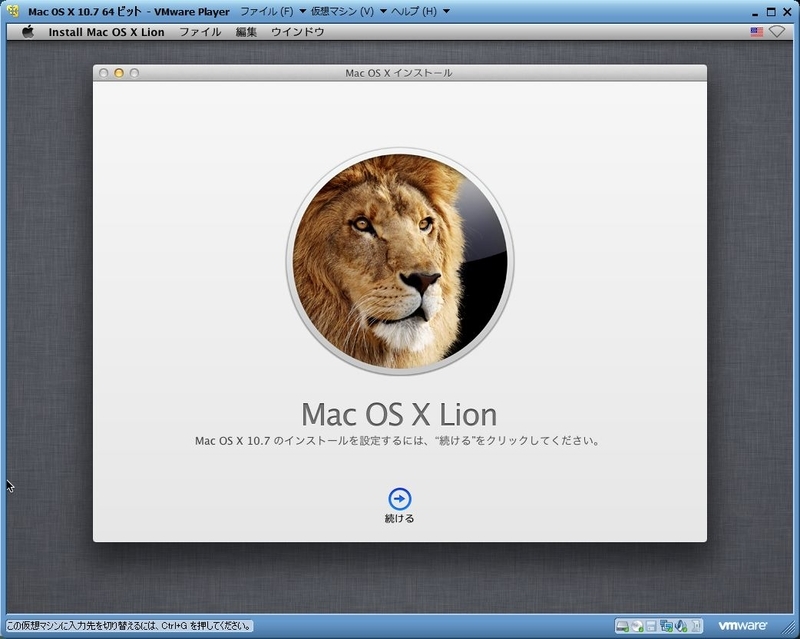Click the 続ける label
This screenshot has width=800, height=639.
399,519
